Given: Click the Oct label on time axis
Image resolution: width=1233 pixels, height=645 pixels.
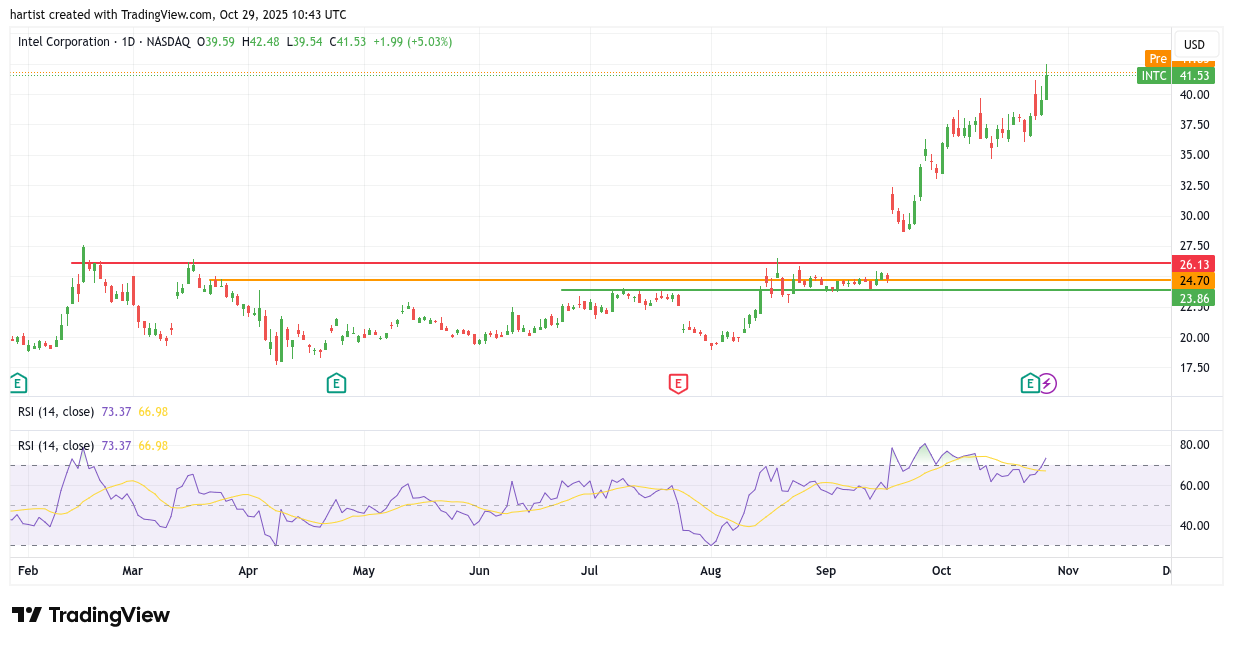Looking at the screenshot, I should (x=941, y=571).
